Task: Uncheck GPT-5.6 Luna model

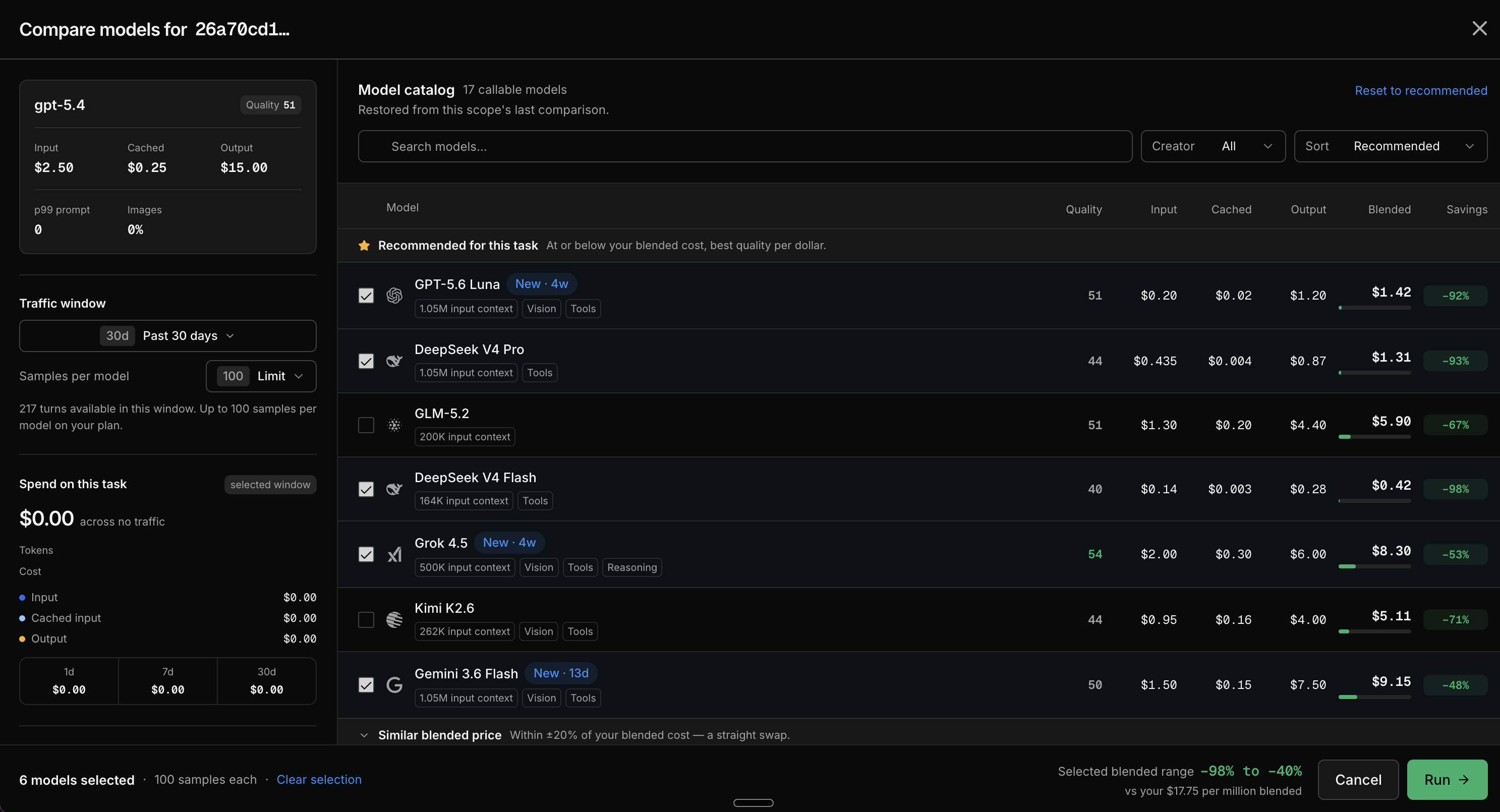Action: [x=366, y=296]
